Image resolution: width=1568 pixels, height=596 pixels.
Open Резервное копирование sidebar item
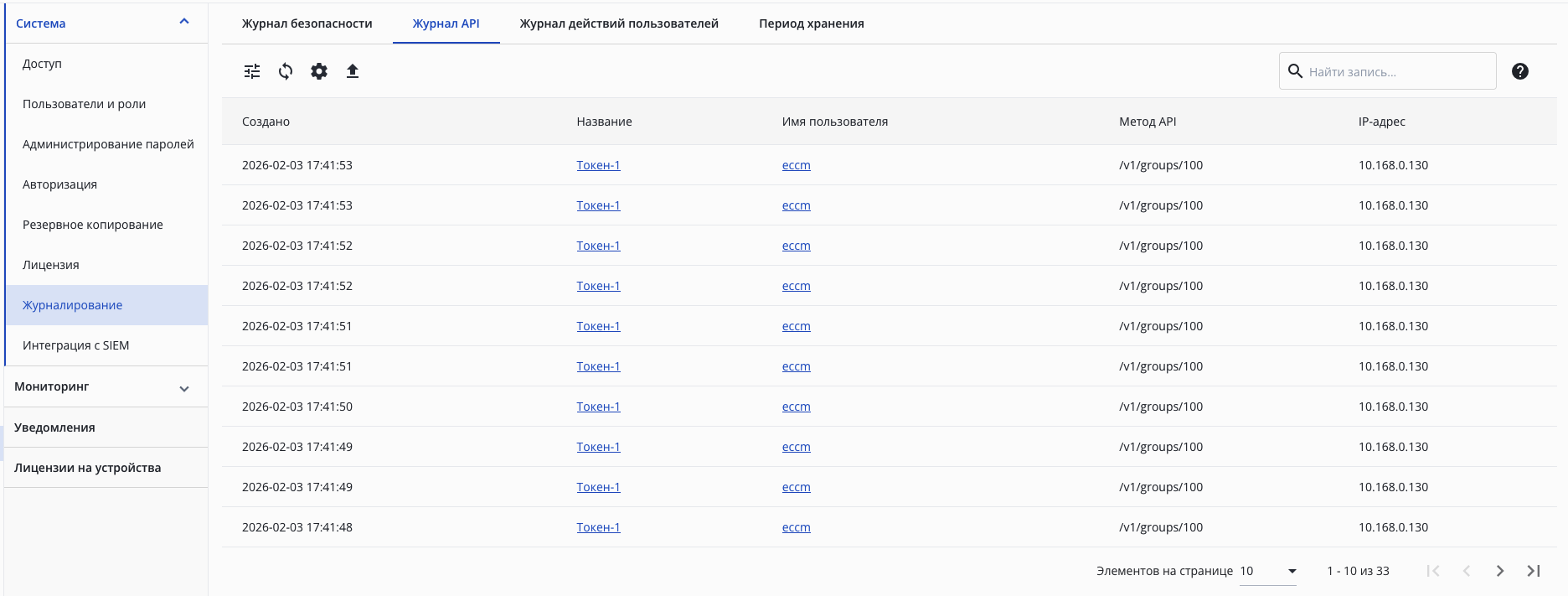(93, 225)
